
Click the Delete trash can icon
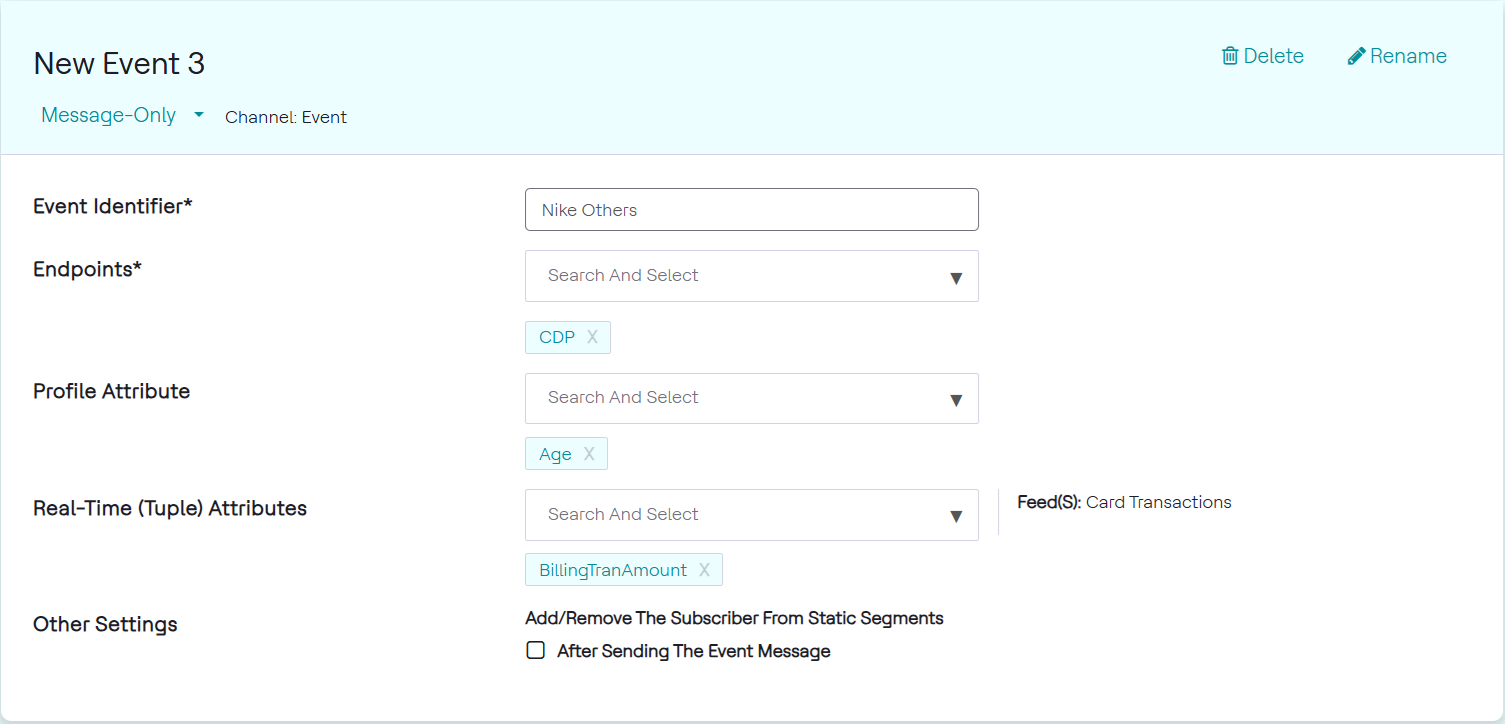pos(1230,56)
